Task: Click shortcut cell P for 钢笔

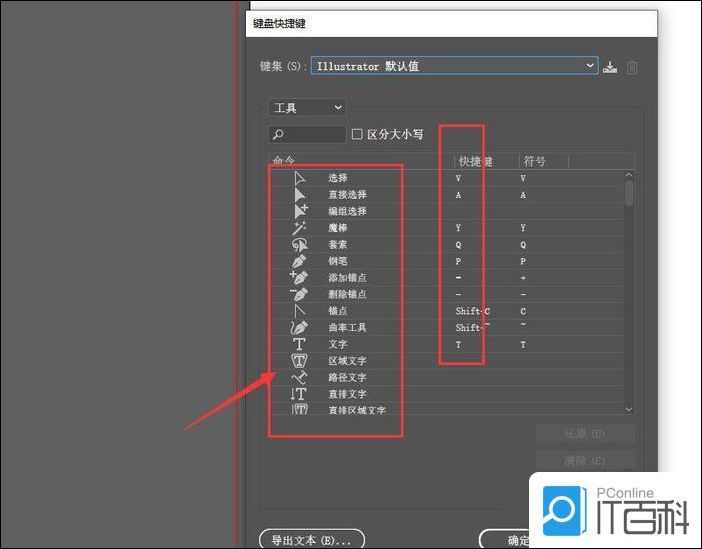Action: coord(458,261)
